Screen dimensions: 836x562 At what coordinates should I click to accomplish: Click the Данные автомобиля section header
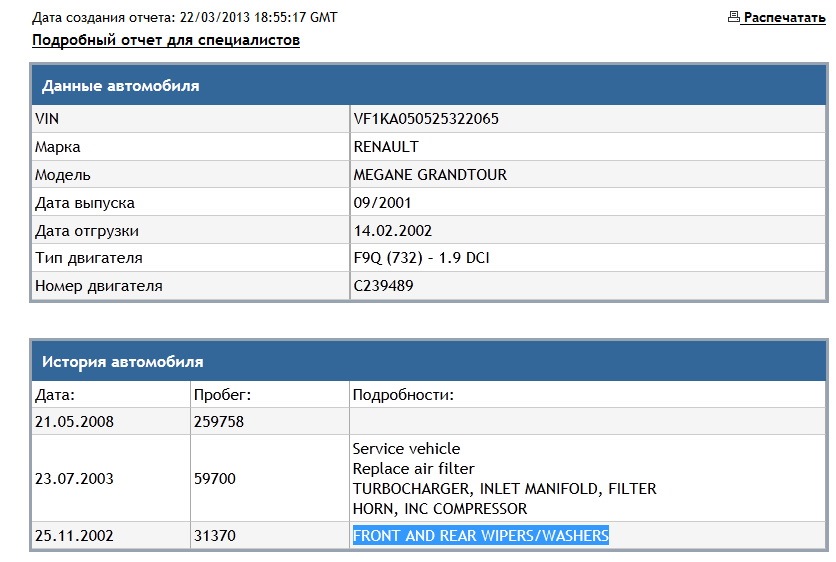(429, 85)
